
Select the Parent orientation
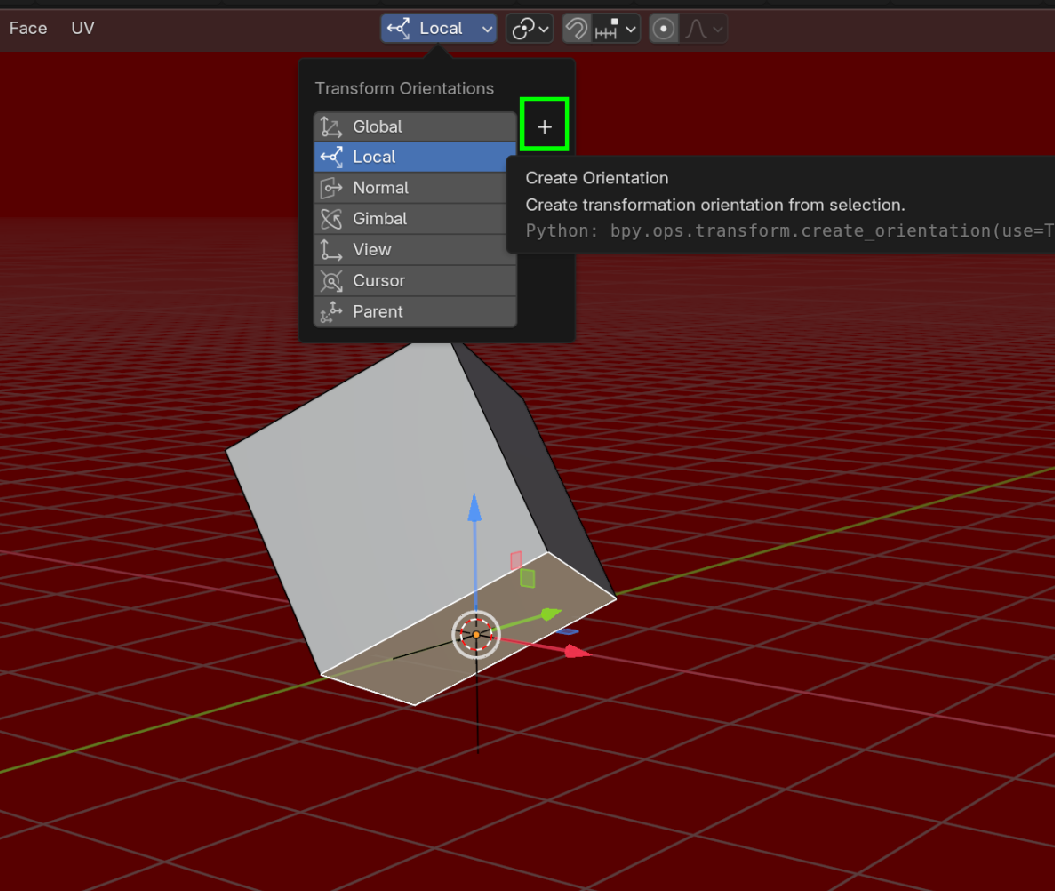point(415,312)
